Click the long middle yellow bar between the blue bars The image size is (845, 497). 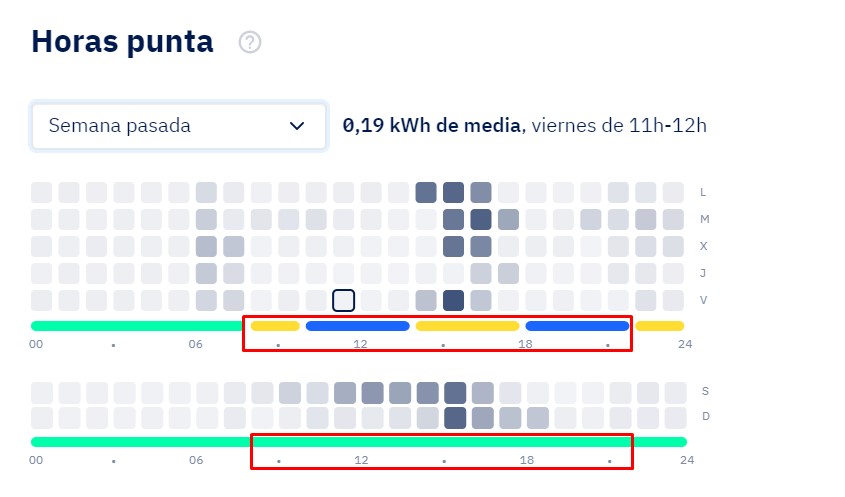click(467, 326)
